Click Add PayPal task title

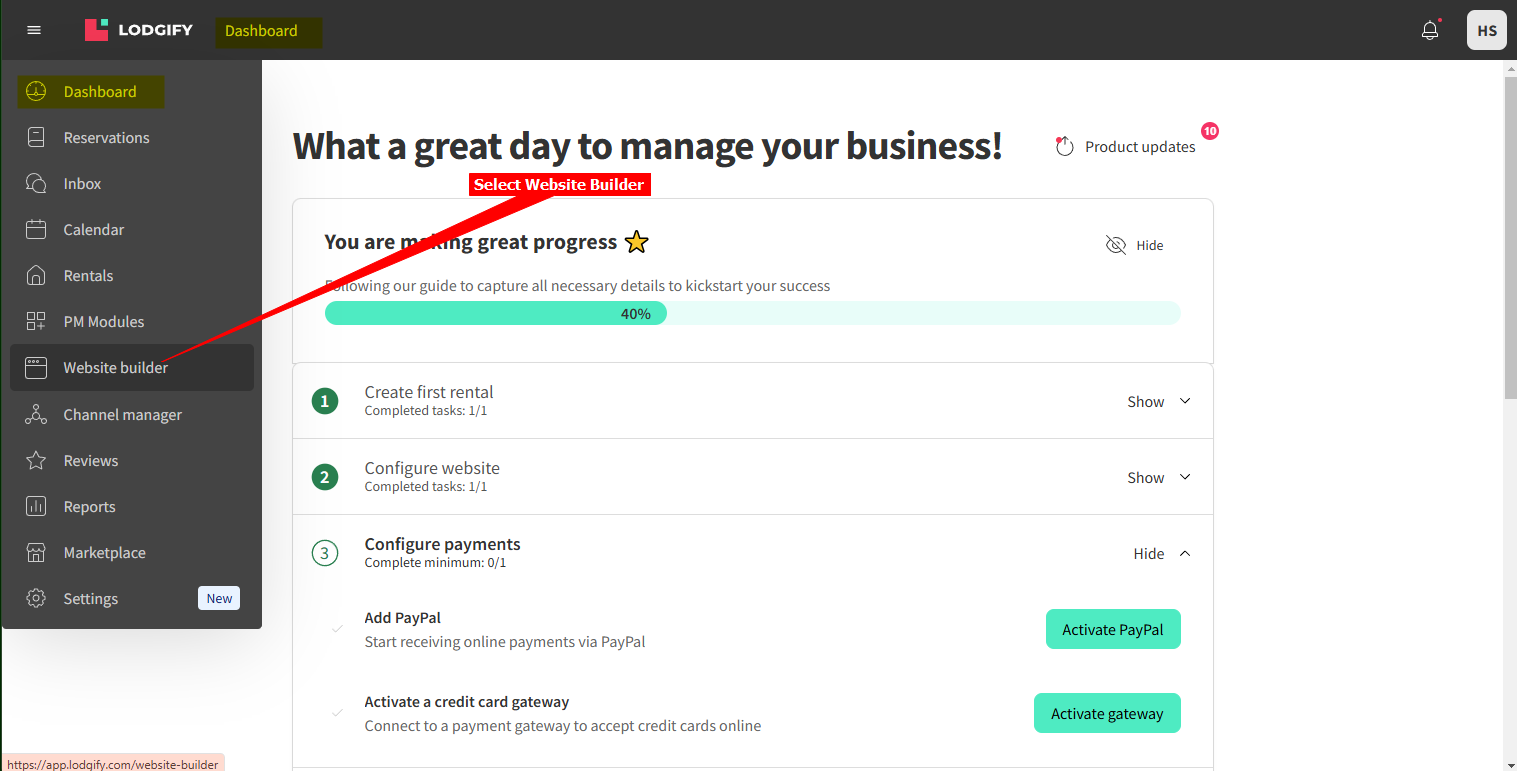point(402,618)
